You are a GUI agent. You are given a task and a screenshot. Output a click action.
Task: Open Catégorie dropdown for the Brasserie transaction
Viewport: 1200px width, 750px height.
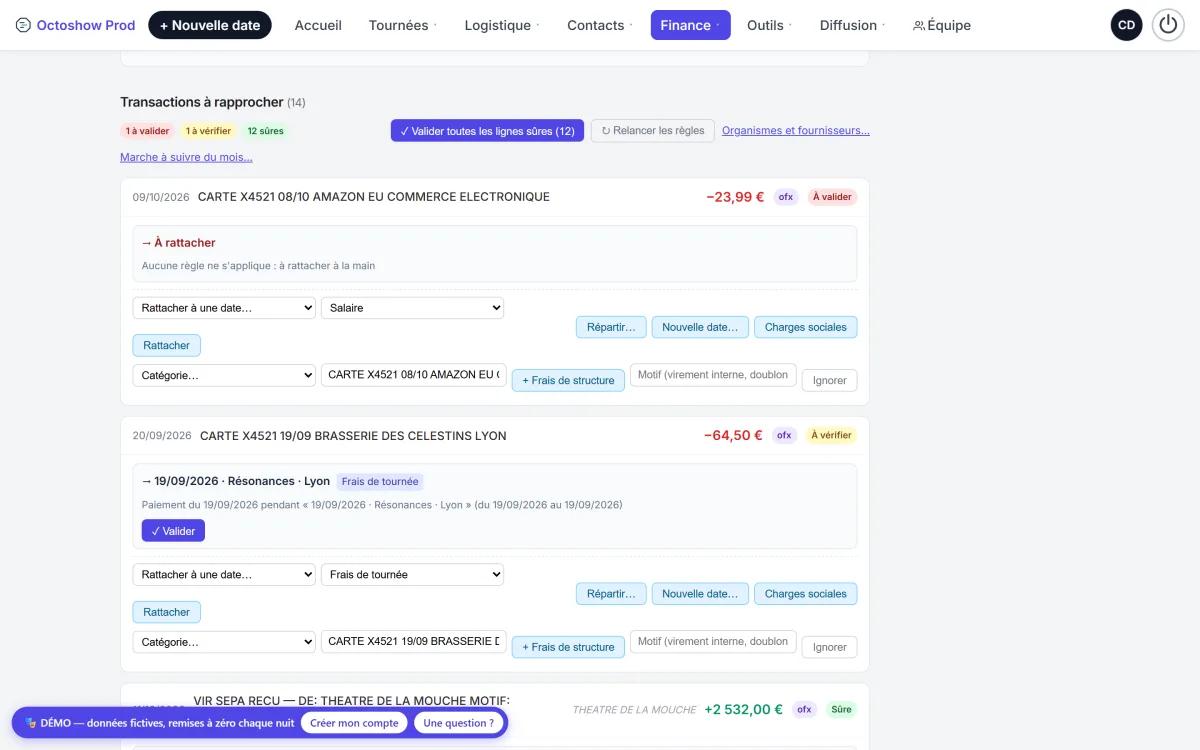224,642
